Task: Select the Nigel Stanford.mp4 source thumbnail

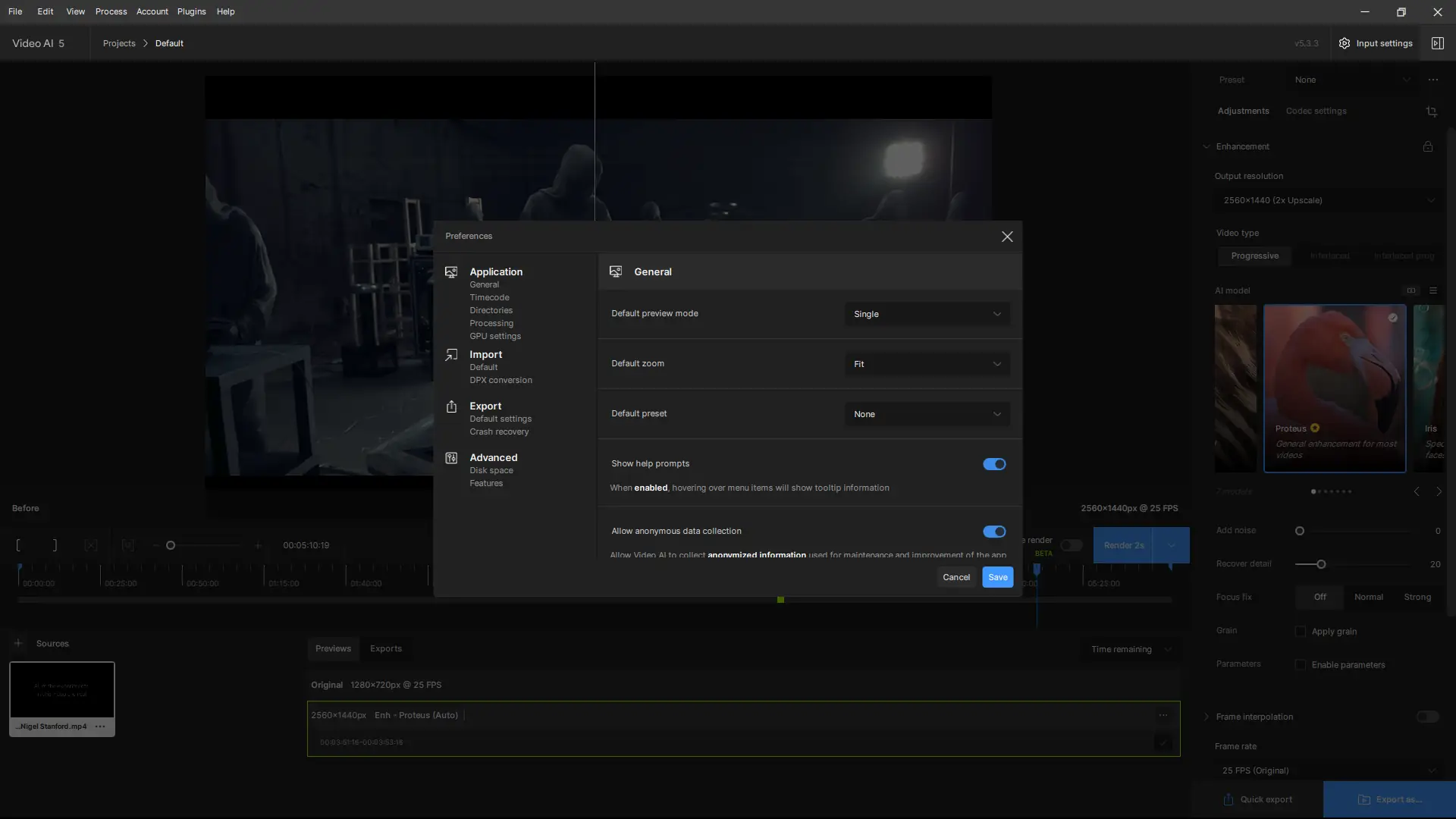Action: [x=61, y=690]
